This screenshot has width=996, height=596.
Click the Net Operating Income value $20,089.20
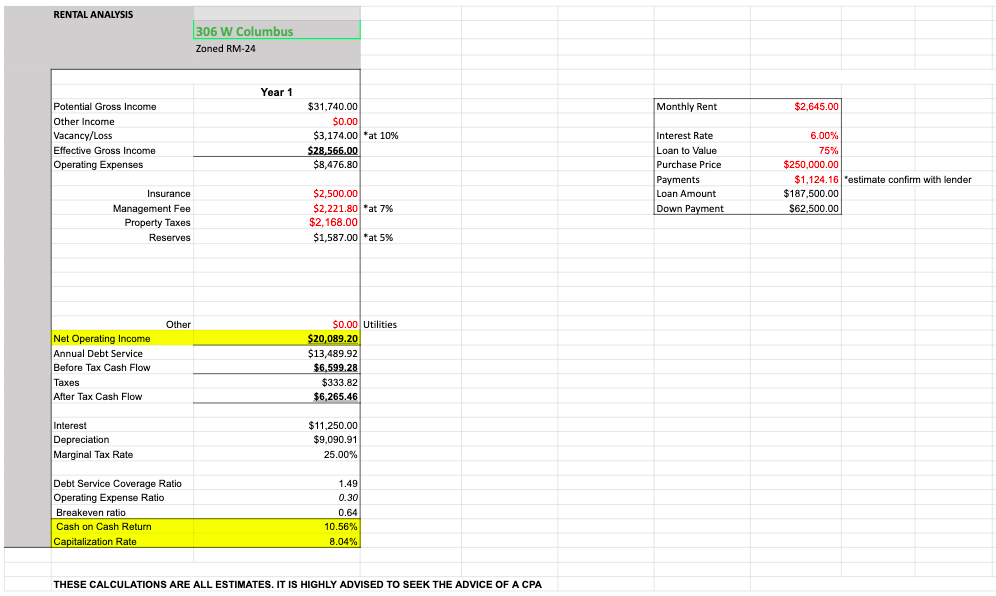pos(333,339)
